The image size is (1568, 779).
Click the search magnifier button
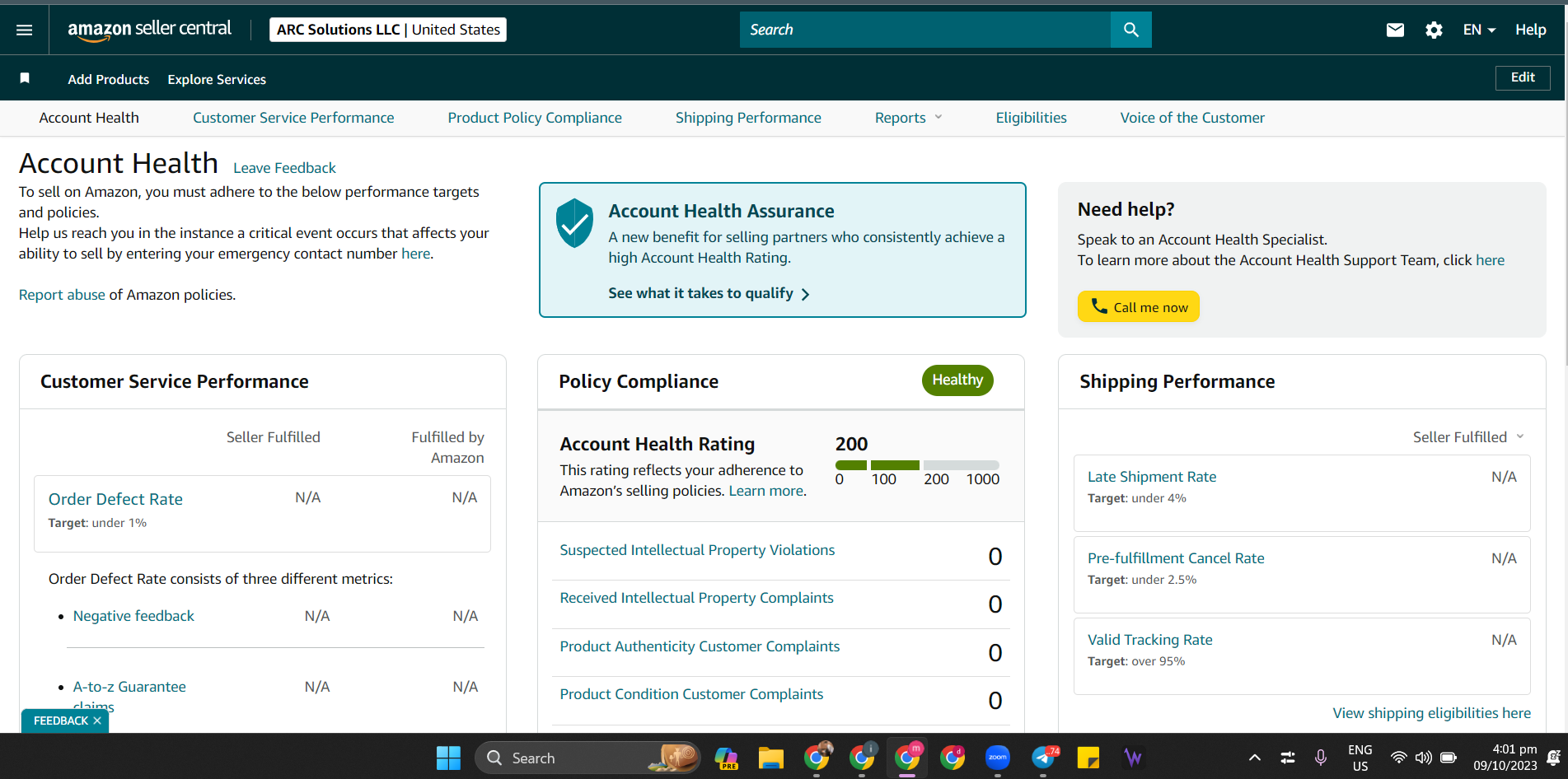(1130, 30)
